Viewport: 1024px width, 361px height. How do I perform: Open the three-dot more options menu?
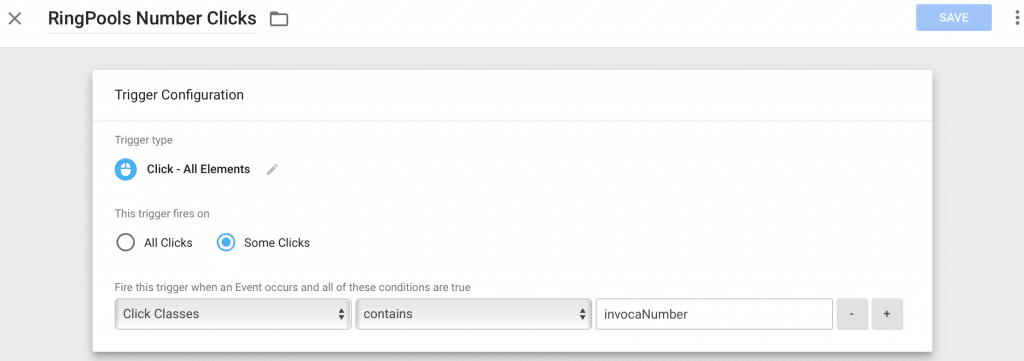[1018, 18]
